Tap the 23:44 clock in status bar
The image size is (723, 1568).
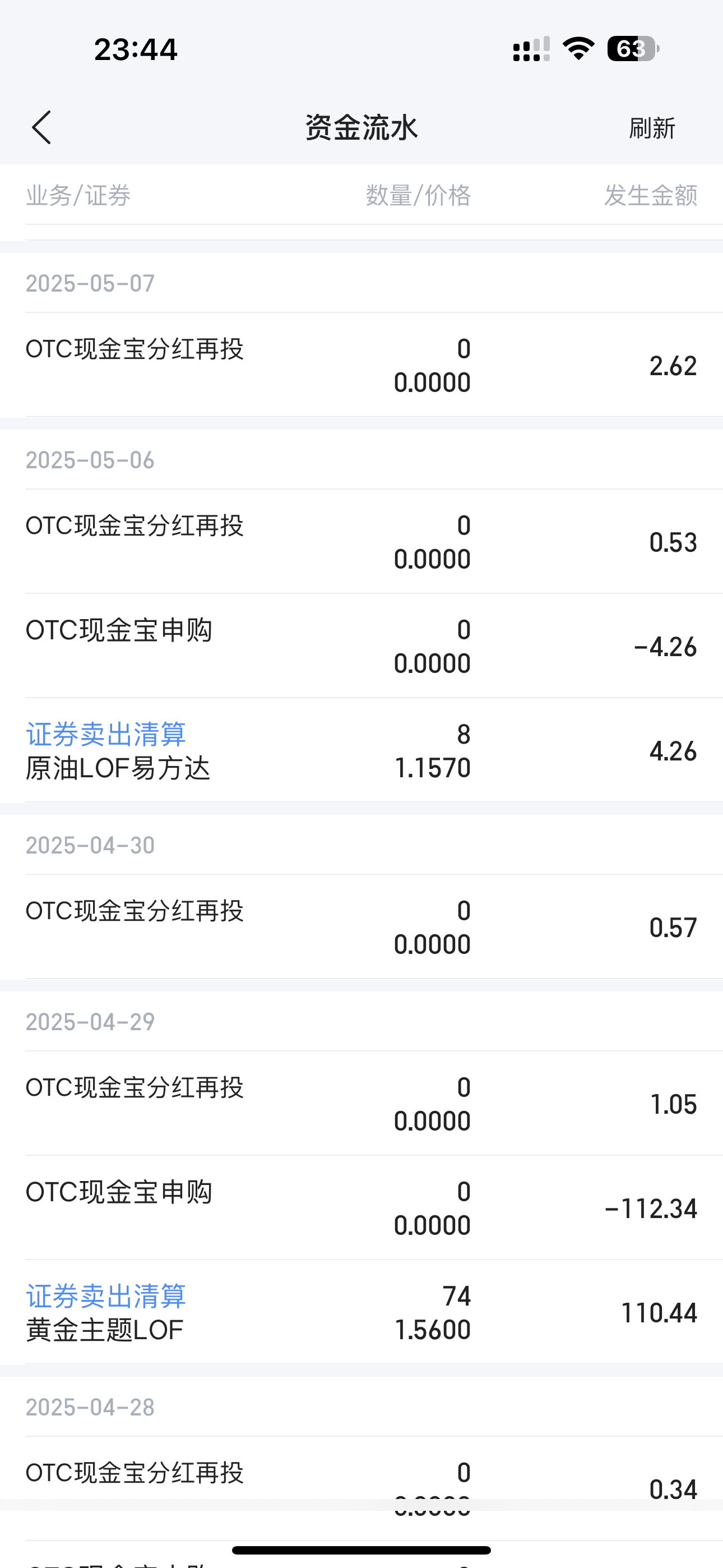coord(136,49)
